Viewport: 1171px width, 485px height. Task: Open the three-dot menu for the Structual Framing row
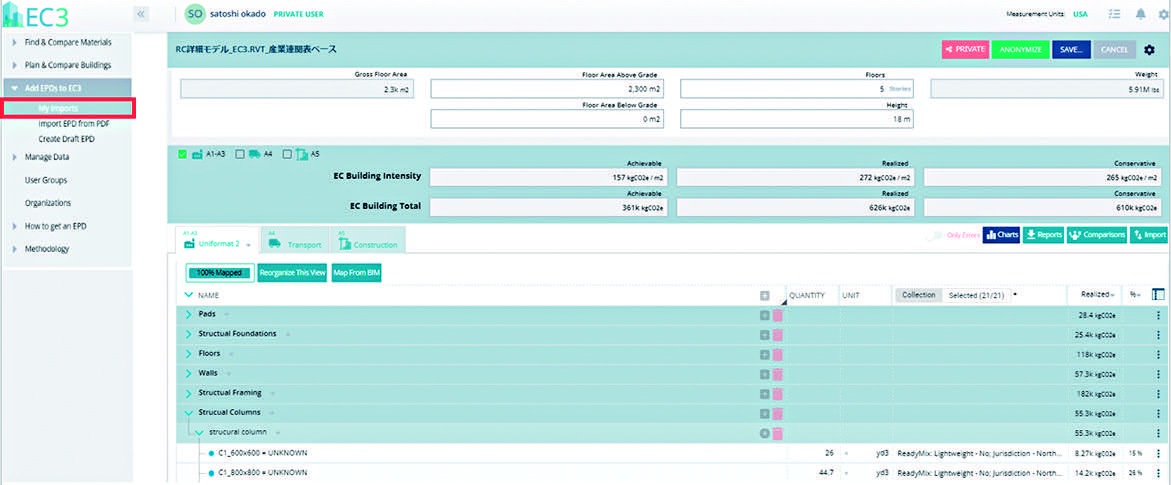click(1158, 394)
